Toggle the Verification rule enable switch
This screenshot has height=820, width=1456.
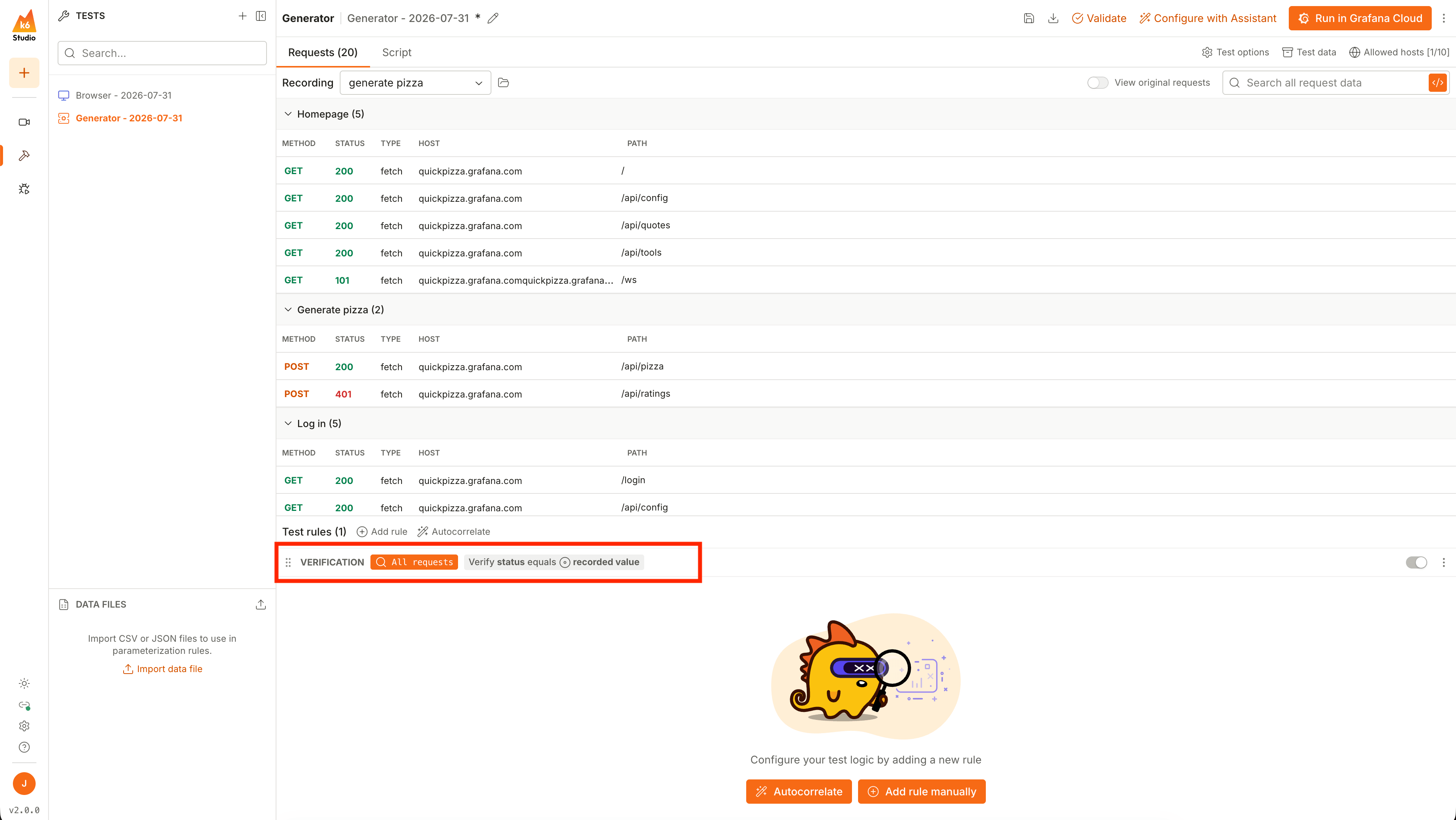point(1417,562)
